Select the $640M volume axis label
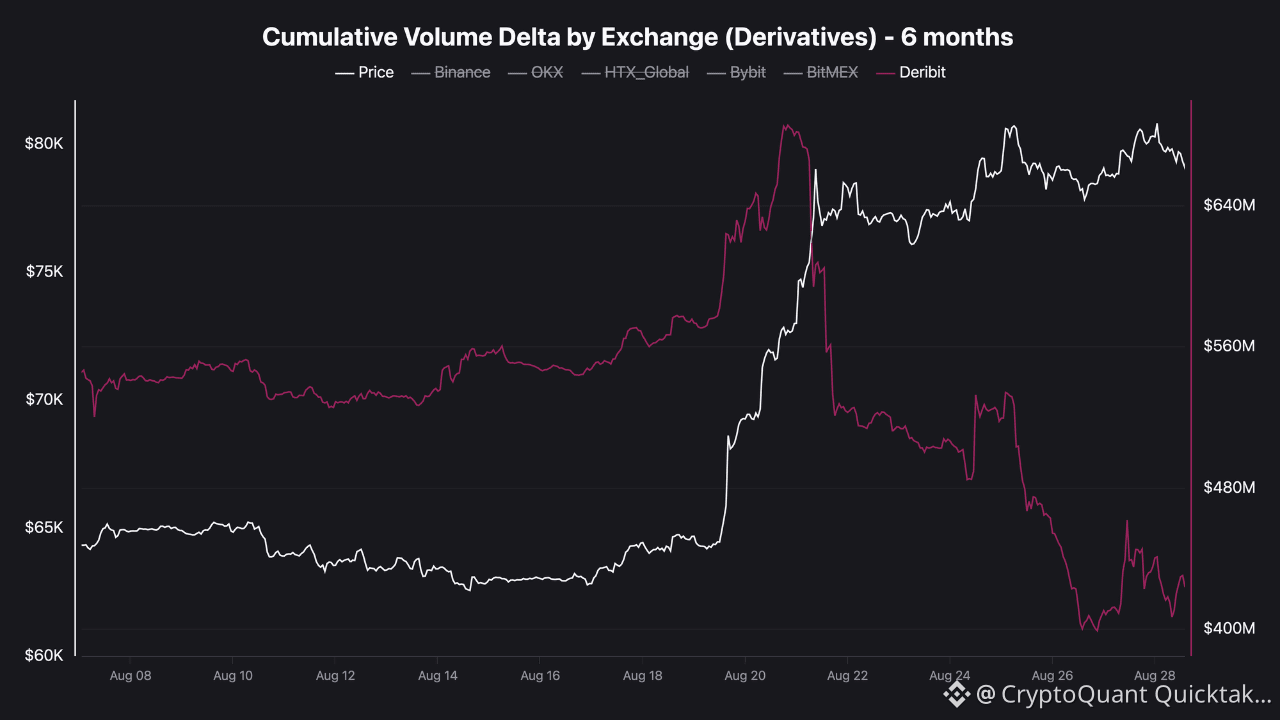1280x720 pixels. point(1227,205)
